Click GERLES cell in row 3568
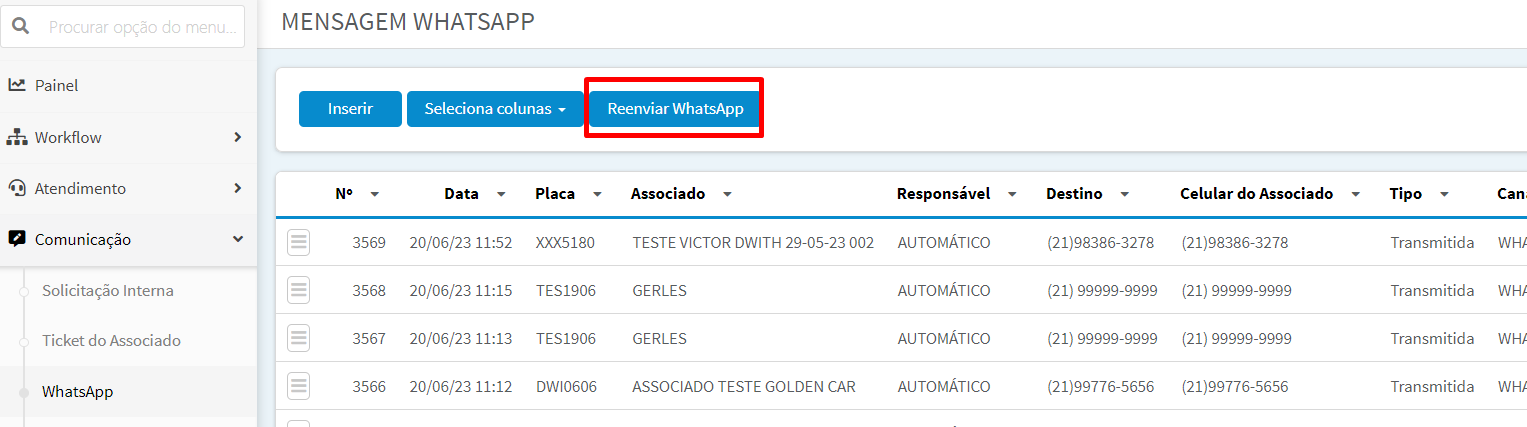1527x427 pixels. click(659, 290)
